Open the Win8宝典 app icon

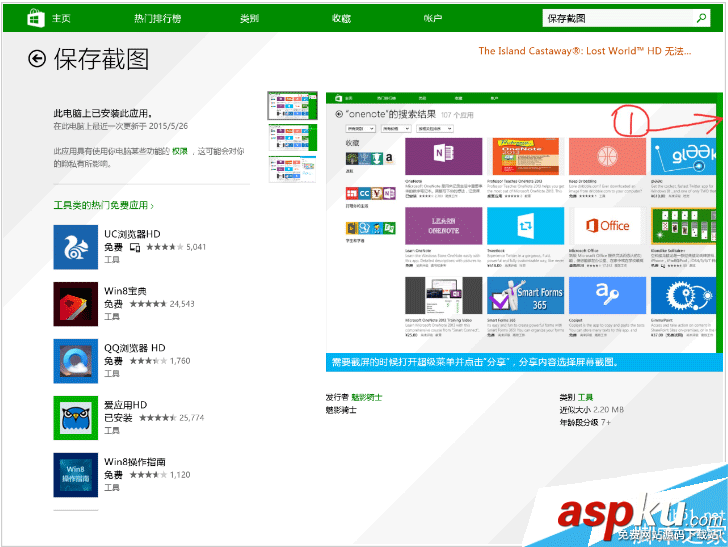[x=76, y=304]
